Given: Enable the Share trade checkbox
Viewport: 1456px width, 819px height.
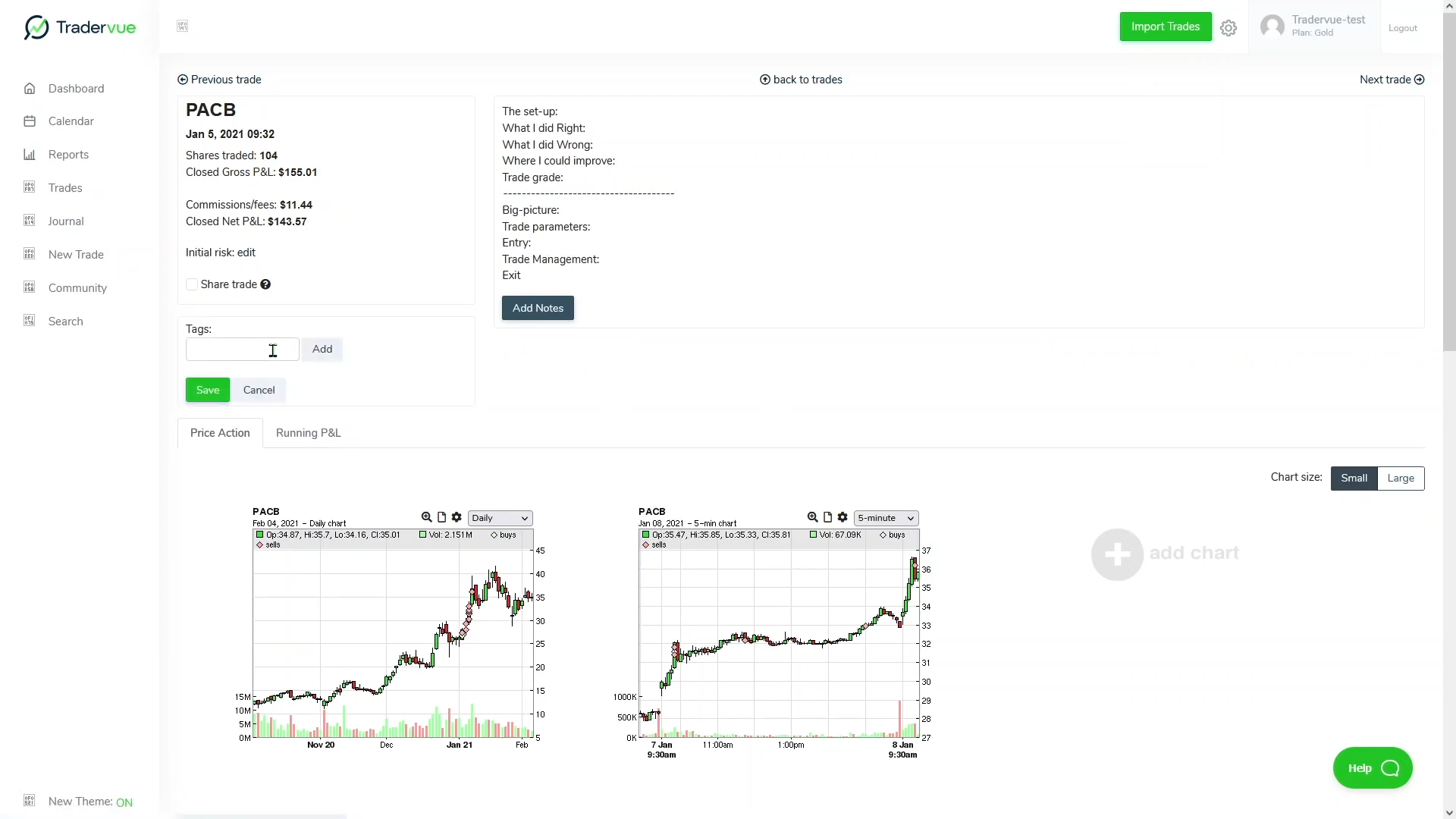Looking at the screenshot, I should click(x=192, y=284).
